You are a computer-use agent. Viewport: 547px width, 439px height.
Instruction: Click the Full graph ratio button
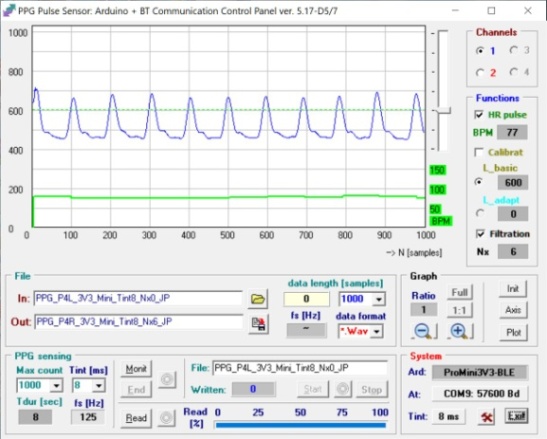pyautogui.click(x=460, y=292)
